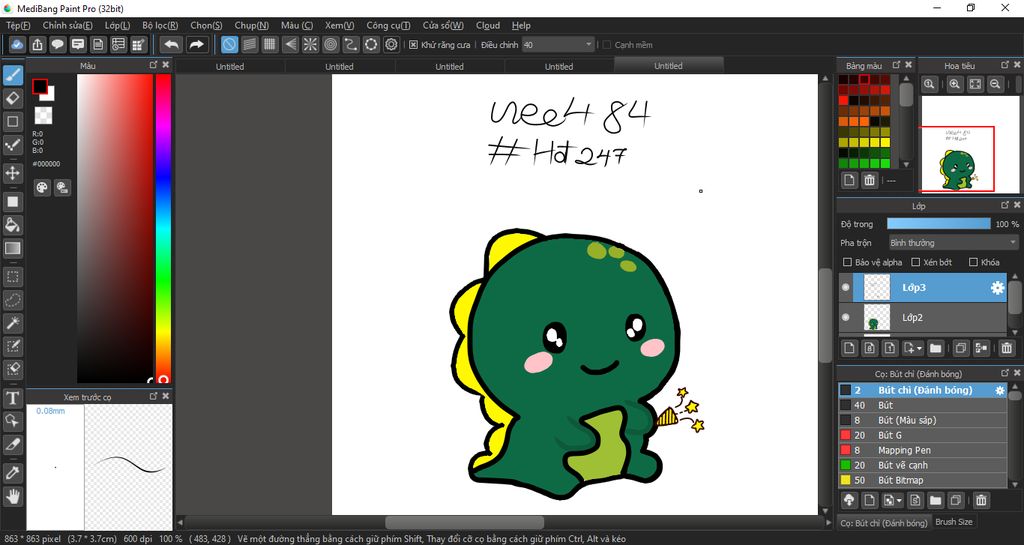Select the Bút vẽ cạnh brush
The image size is (1024, 545).
tap(923, 465)
